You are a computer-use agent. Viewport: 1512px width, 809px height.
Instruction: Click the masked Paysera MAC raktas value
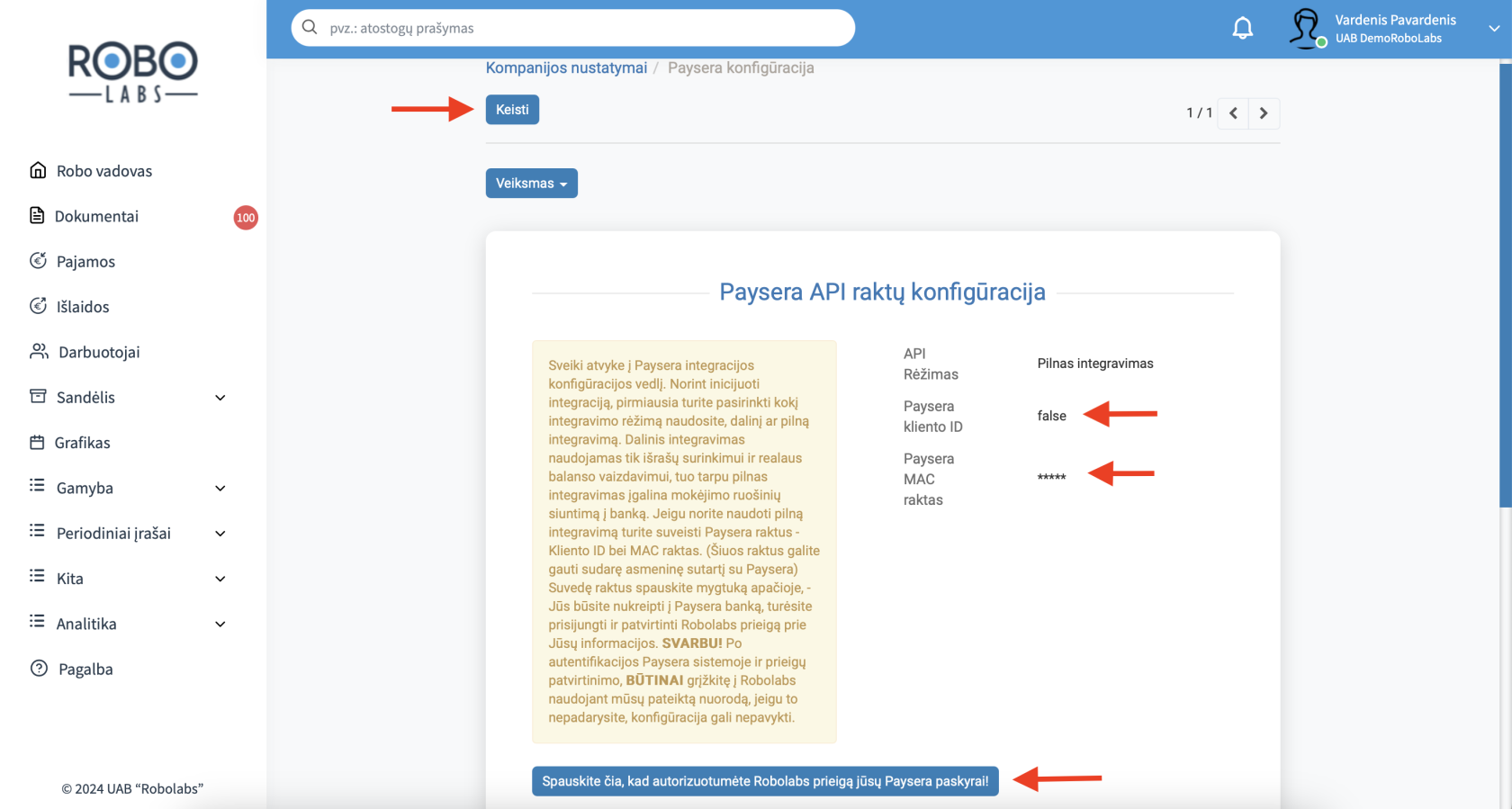[x=1051, y=477]
